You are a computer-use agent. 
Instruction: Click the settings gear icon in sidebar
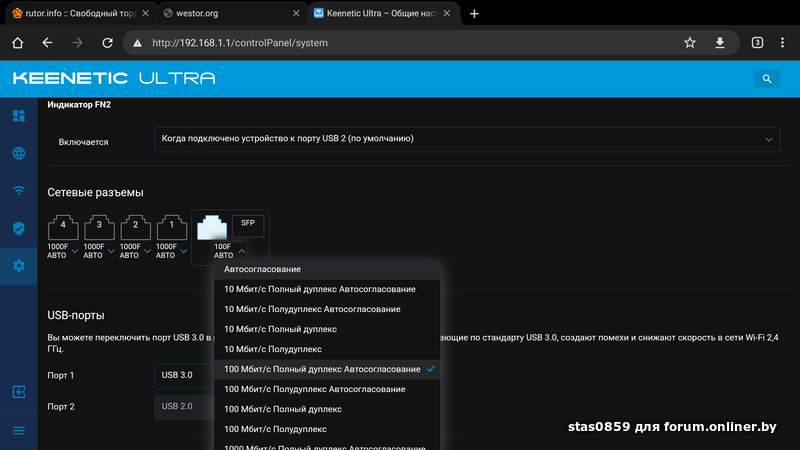click(x=18, y=266)
